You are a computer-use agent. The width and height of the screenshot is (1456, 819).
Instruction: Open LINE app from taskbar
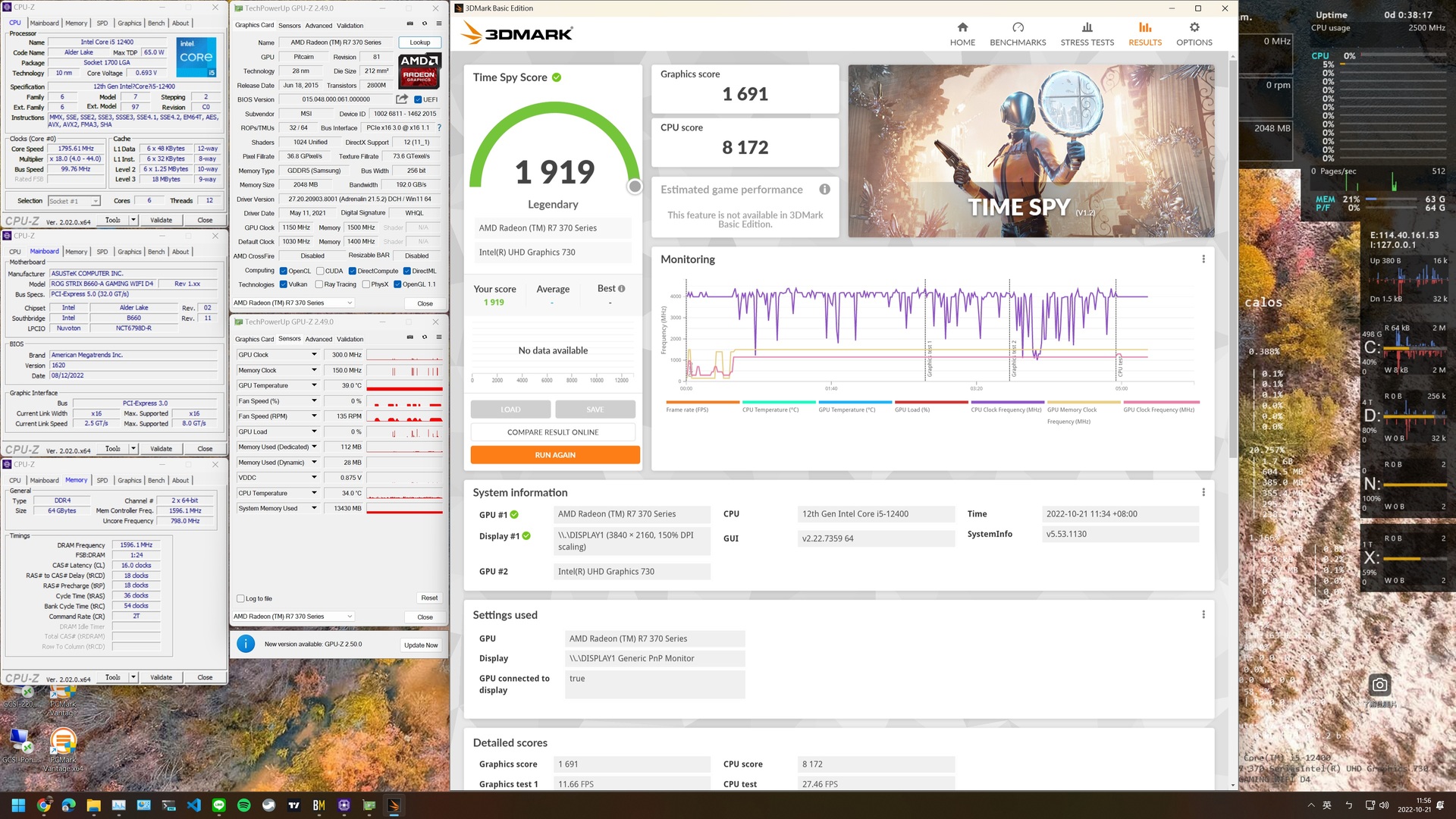coord(219,805)
